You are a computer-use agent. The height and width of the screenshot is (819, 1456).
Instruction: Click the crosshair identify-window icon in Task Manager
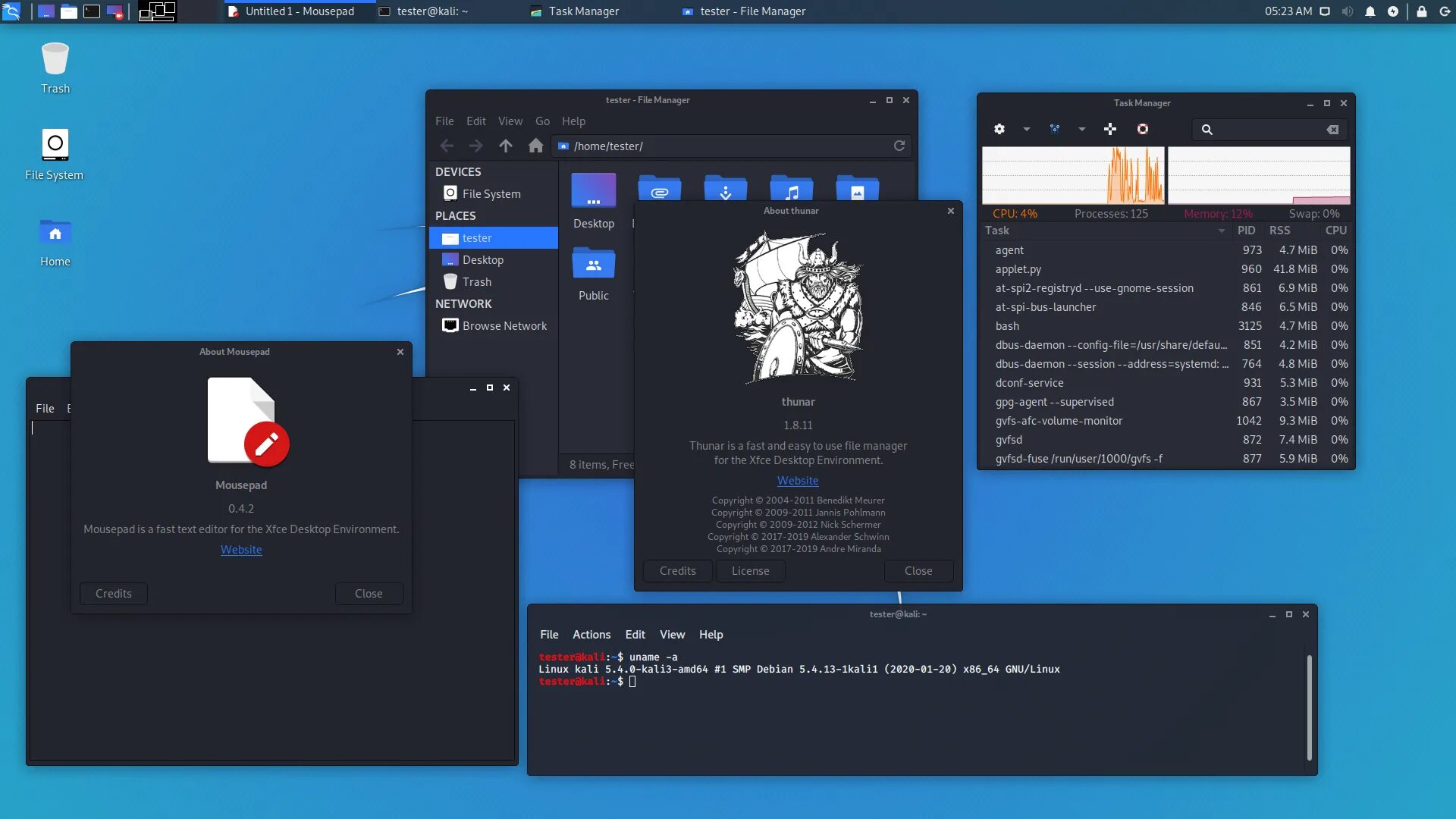(x=1110, y=129)
